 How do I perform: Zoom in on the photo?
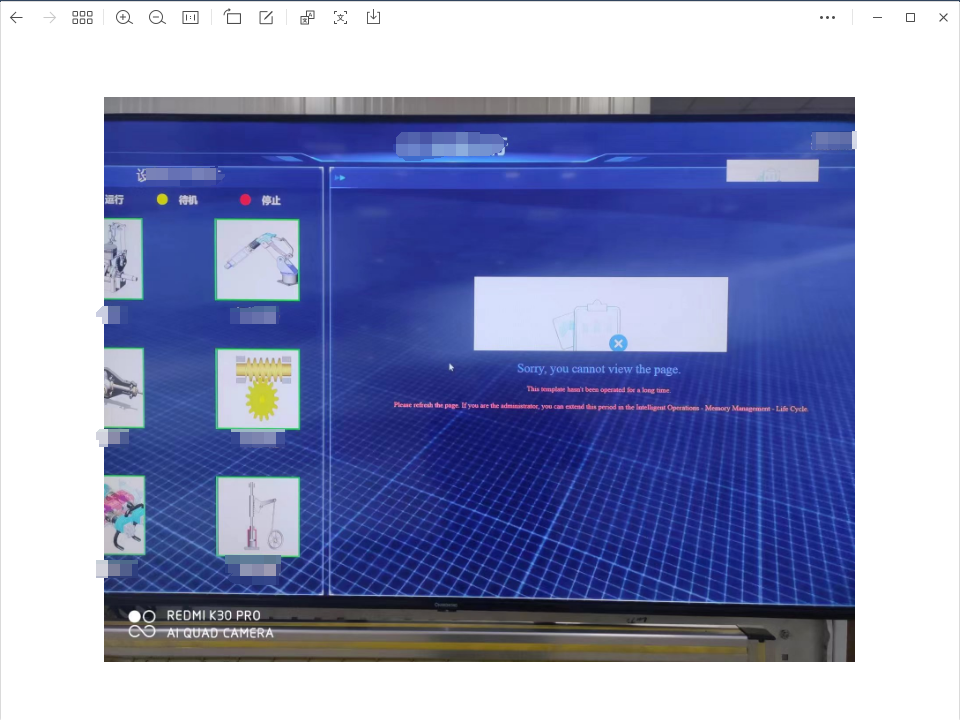(x=124, y=18)
